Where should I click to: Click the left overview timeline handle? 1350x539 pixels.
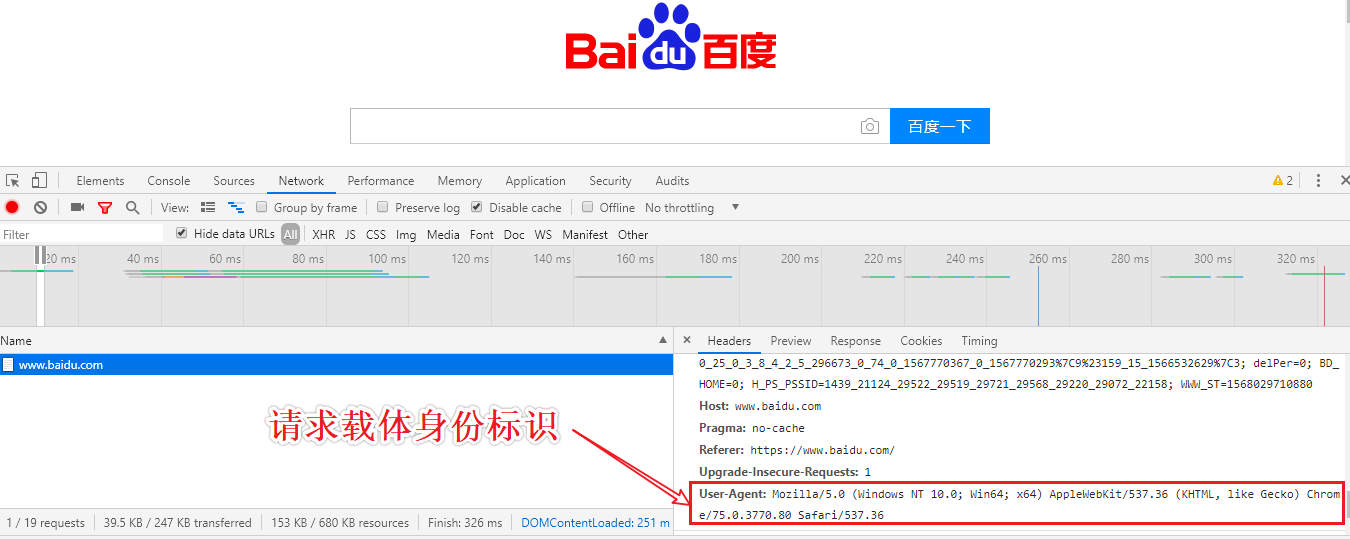click(37, 256)
